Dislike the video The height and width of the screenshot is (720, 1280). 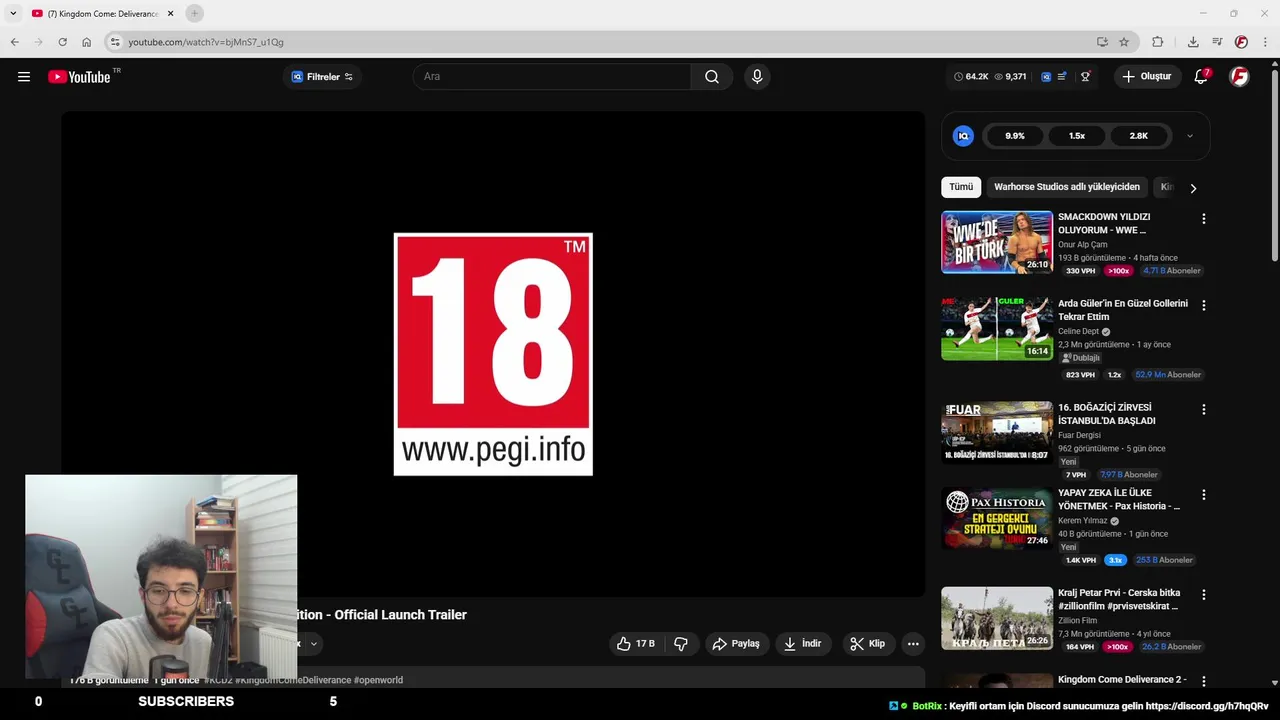point(681,644)
